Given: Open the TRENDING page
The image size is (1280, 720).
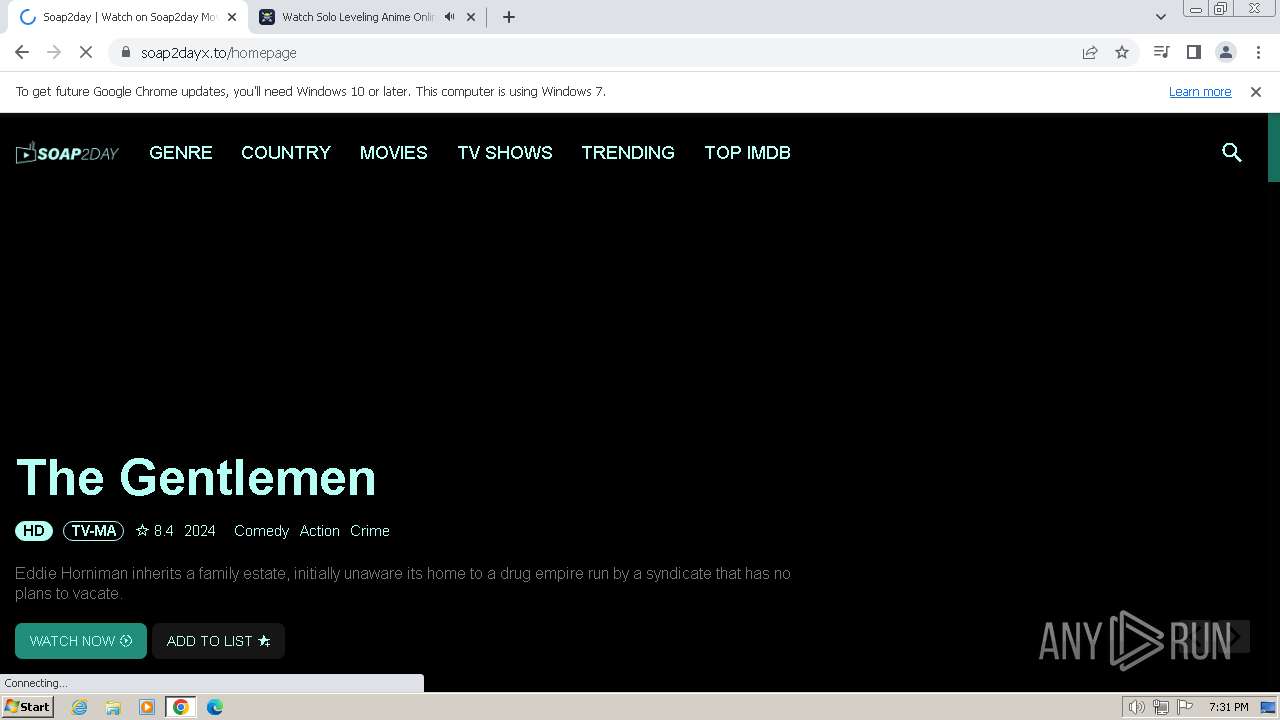Looking at the screenshot, I should pyautogui.click(x=628, y=152).
